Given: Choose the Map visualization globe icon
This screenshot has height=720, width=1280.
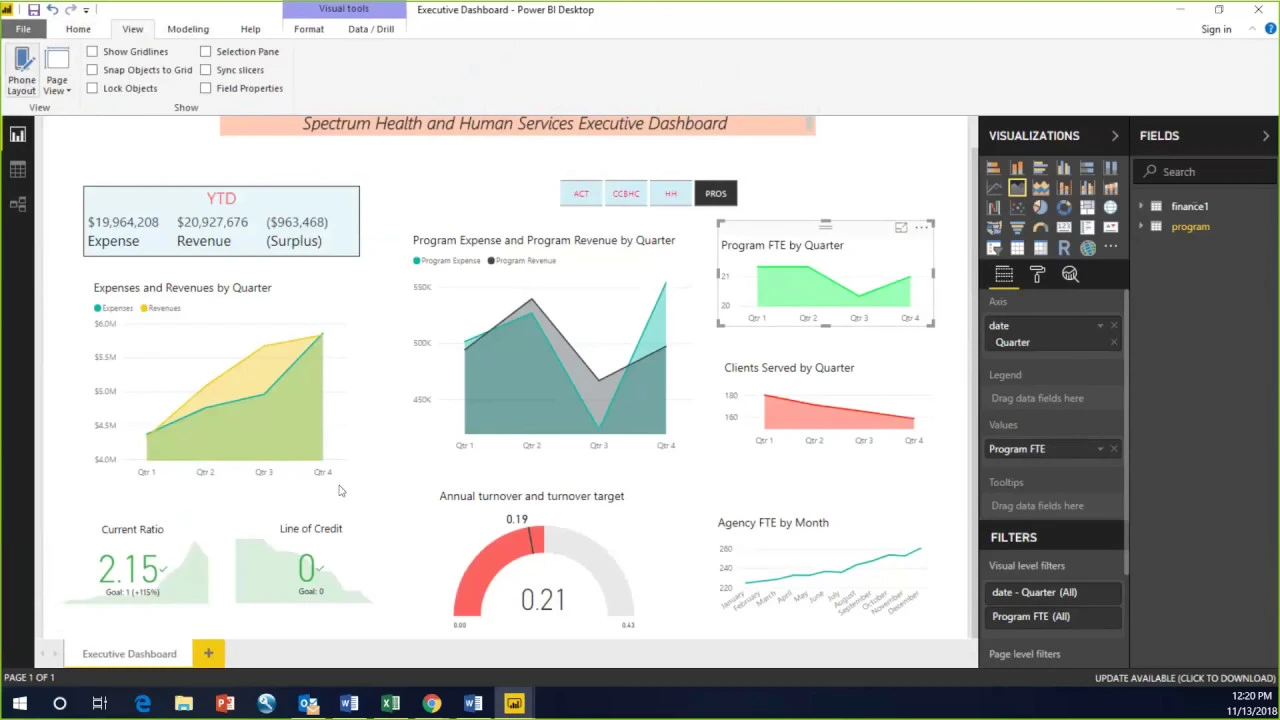Looking at the screenshot, I should (x=1111, y=207).
